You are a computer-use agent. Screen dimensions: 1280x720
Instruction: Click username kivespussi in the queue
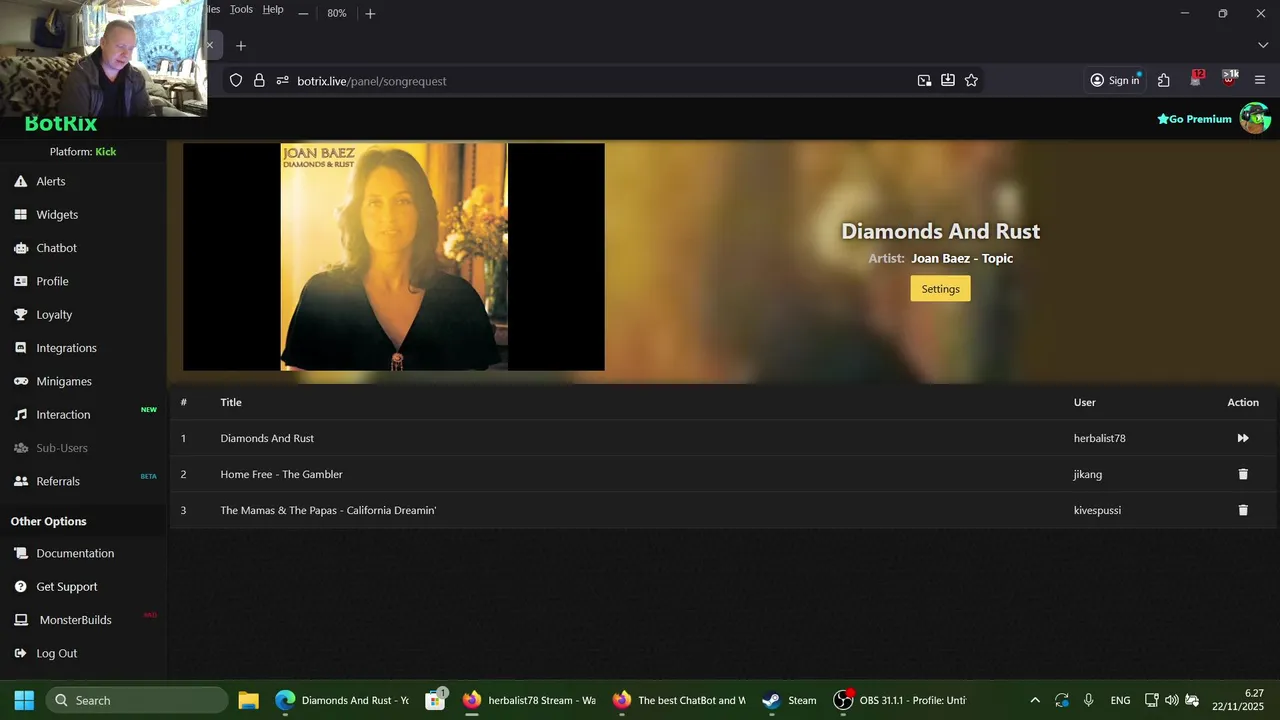coord(1097,510)
